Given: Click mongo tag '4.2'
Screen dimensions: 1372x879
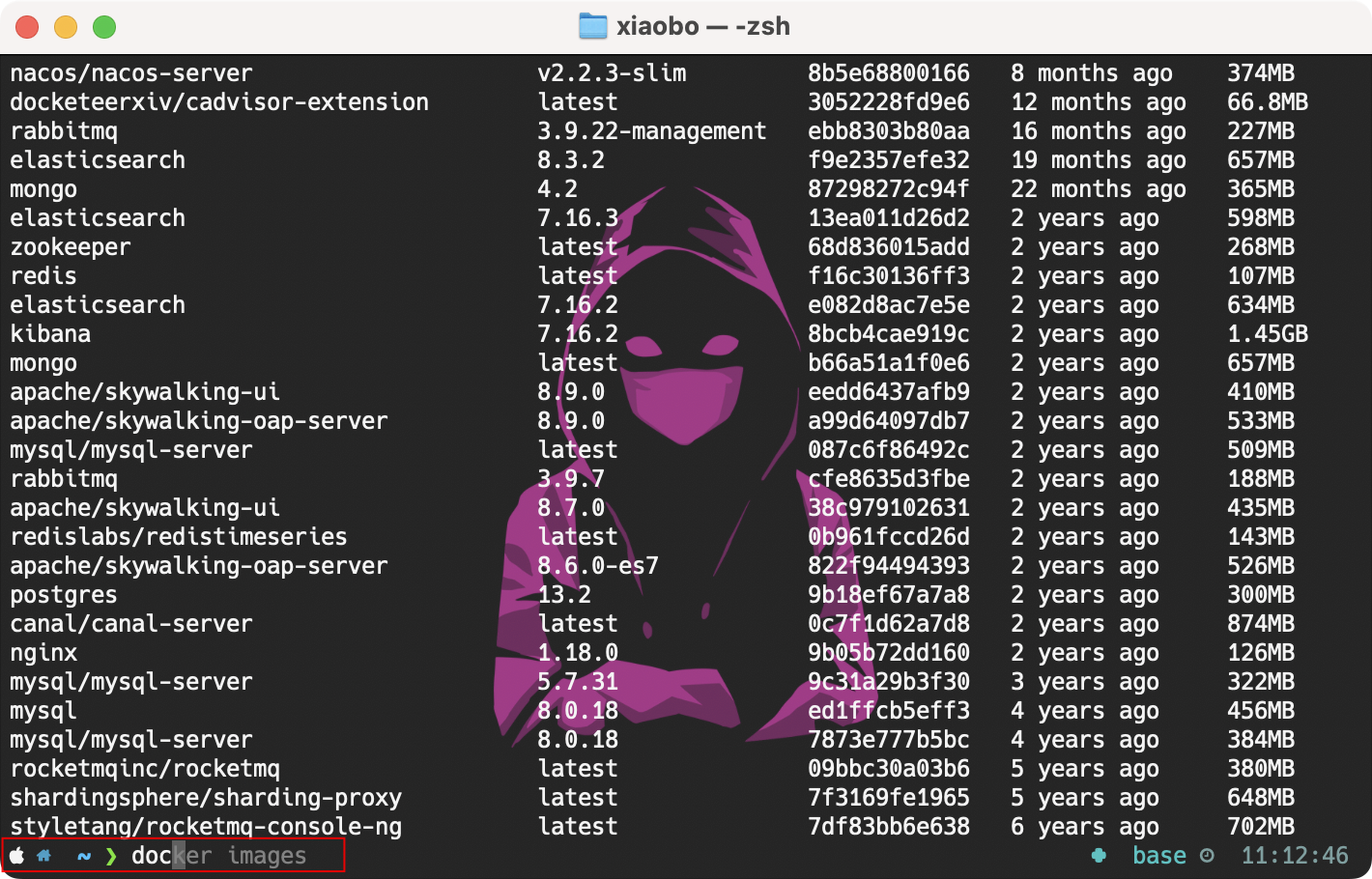Looking at the screenshot, I should point(557,189).
